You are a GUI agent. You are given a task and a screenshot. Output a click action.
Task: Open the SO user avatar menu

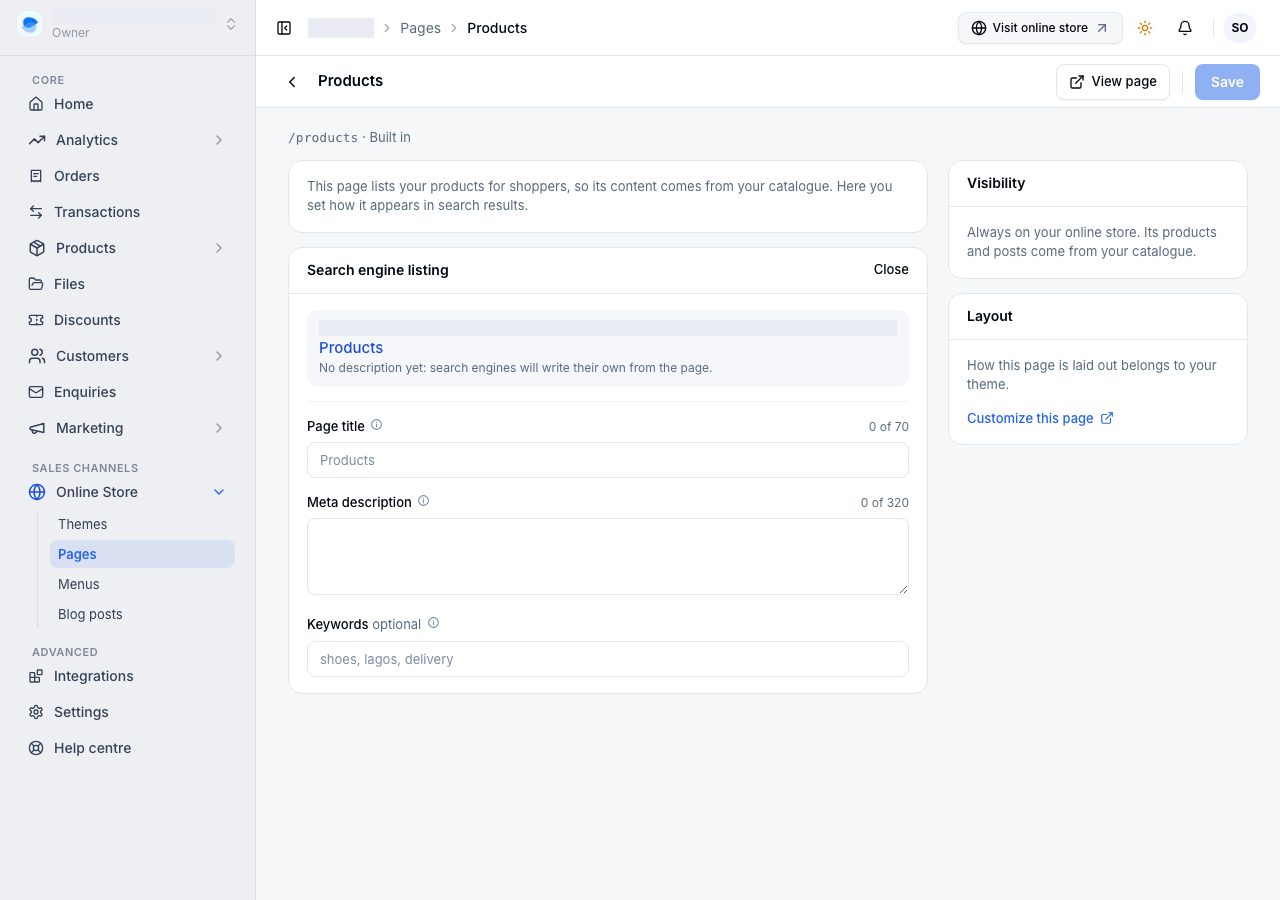tap(1240, 28)
